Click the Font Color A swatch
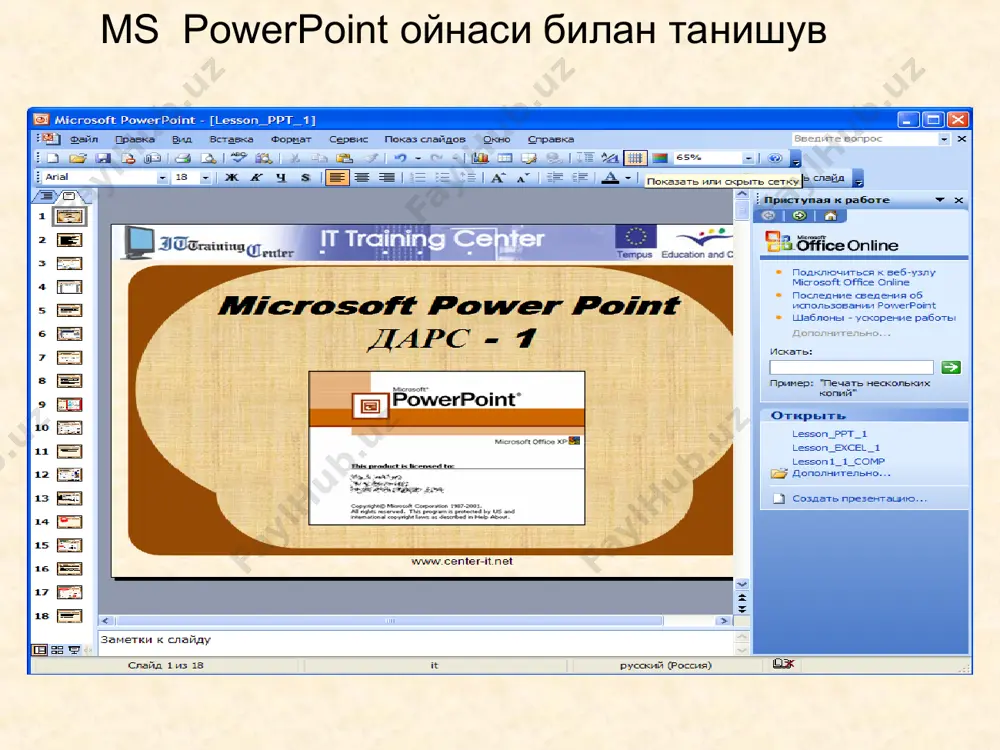The height and width of the screenshot is (750, 1000). pyautogui.click(x=610, y=178)
